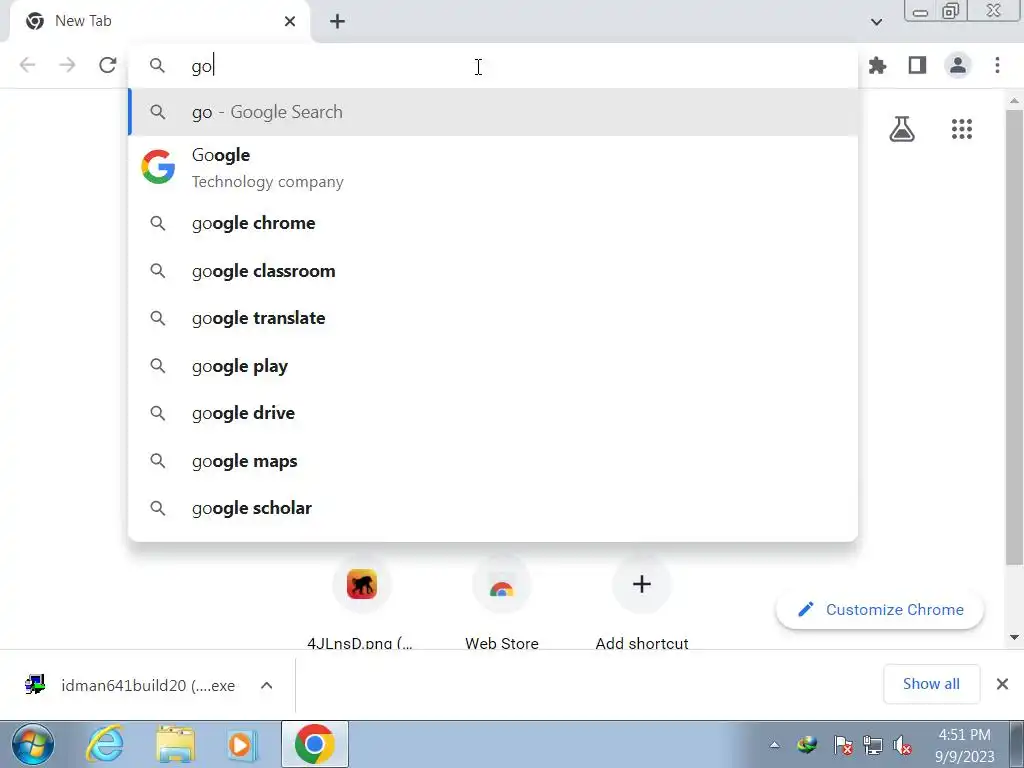This screenshot has height=768, width=1024.
Task: Open Windows Media Player in taskbar
Action: [242, 744]
